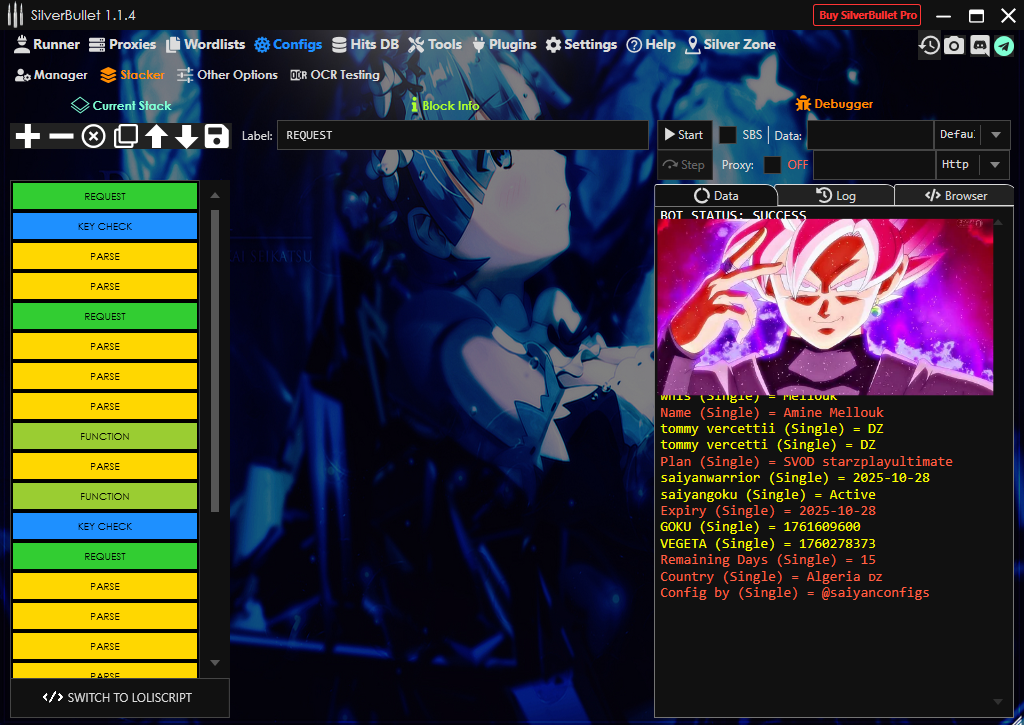Image resolution: width=1024 pixels, height=725 pixels.
Task: Move selected block down with arrow icon
Action: click(x=187, y=137)
